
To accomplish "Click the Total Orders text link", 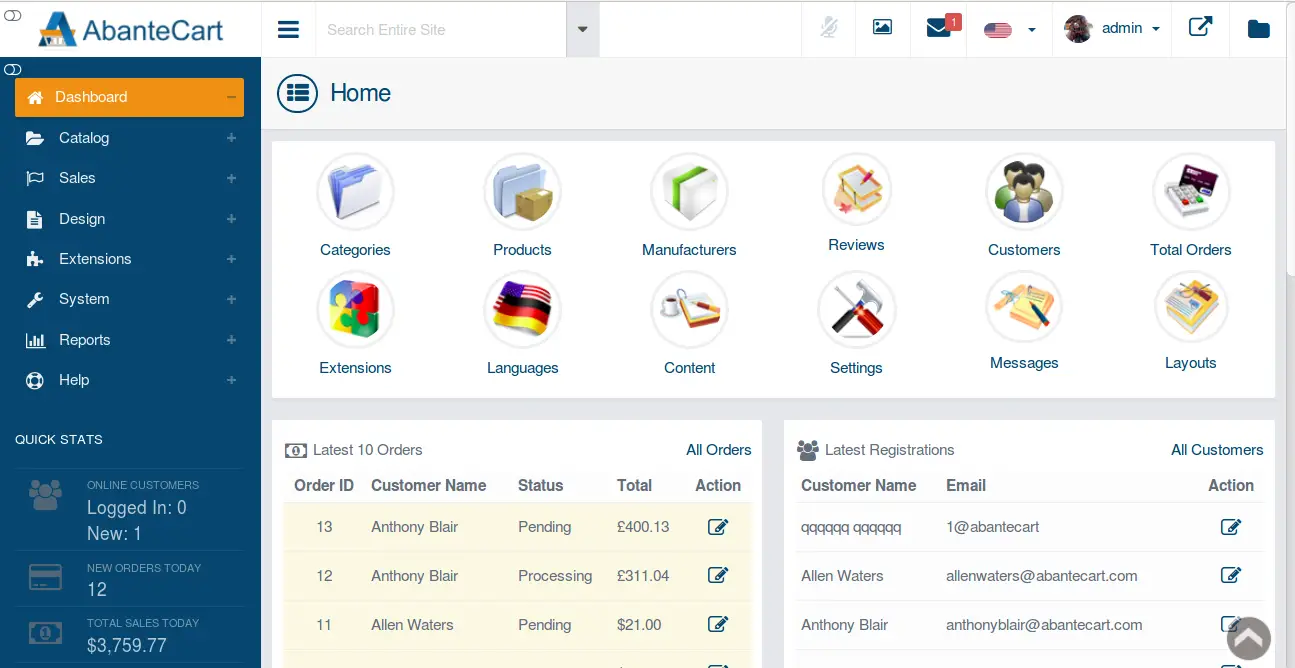I will [1191, 250].
